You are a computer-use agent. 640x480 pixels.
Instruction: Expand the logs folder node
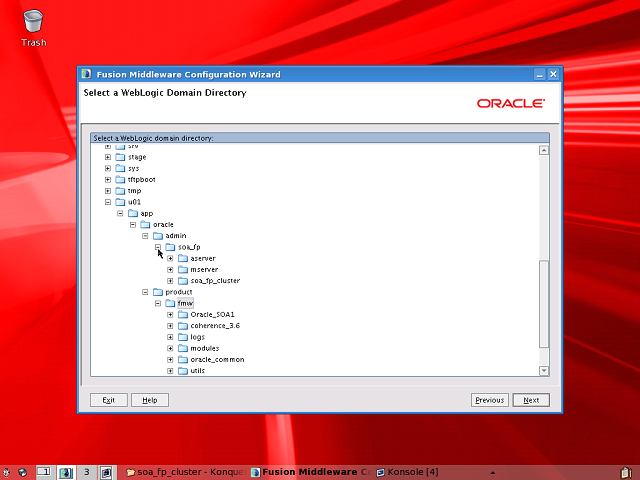pos(170,337)
